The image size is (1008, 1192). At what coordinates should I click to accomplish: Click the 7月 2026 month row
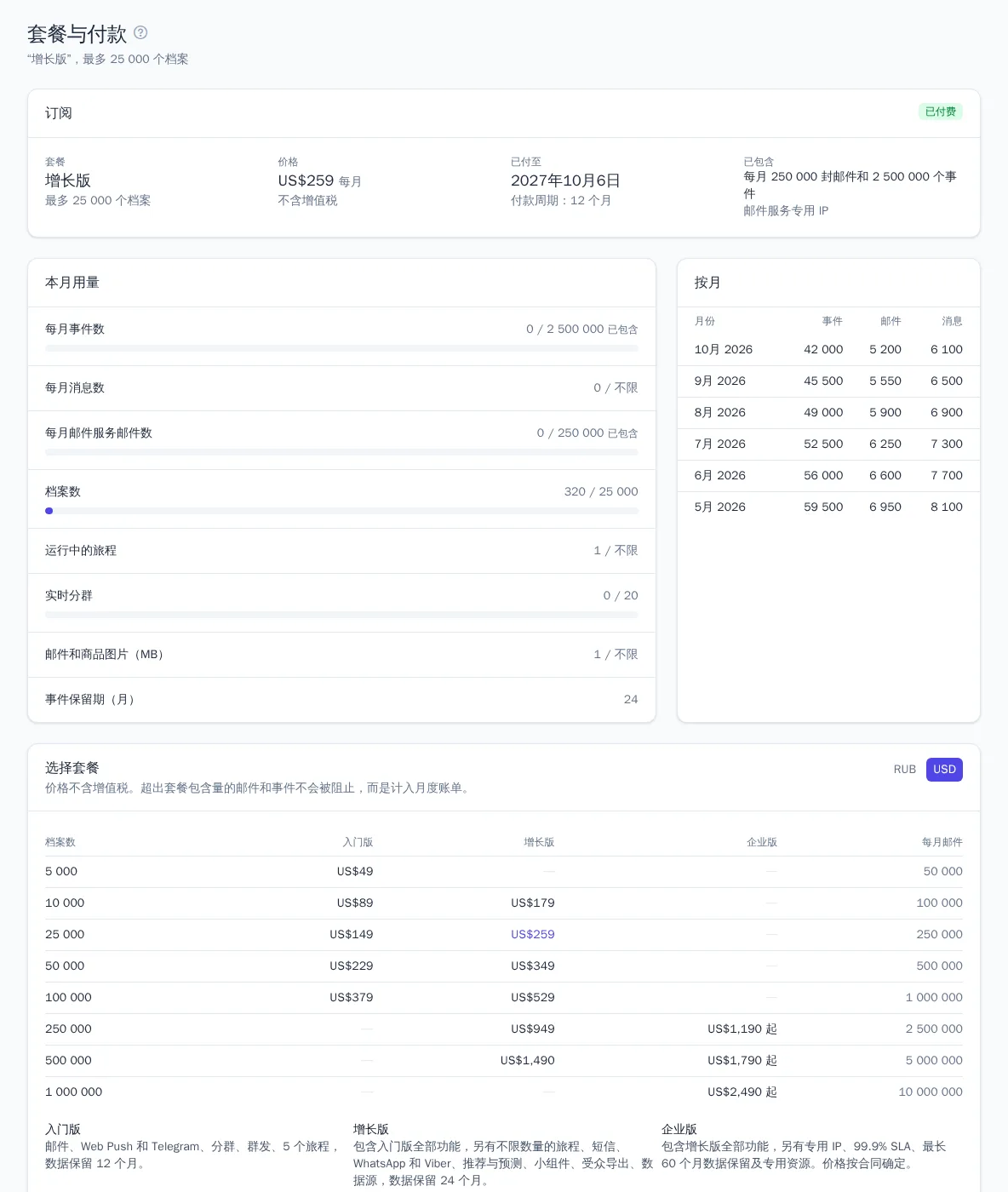[828, 444]
